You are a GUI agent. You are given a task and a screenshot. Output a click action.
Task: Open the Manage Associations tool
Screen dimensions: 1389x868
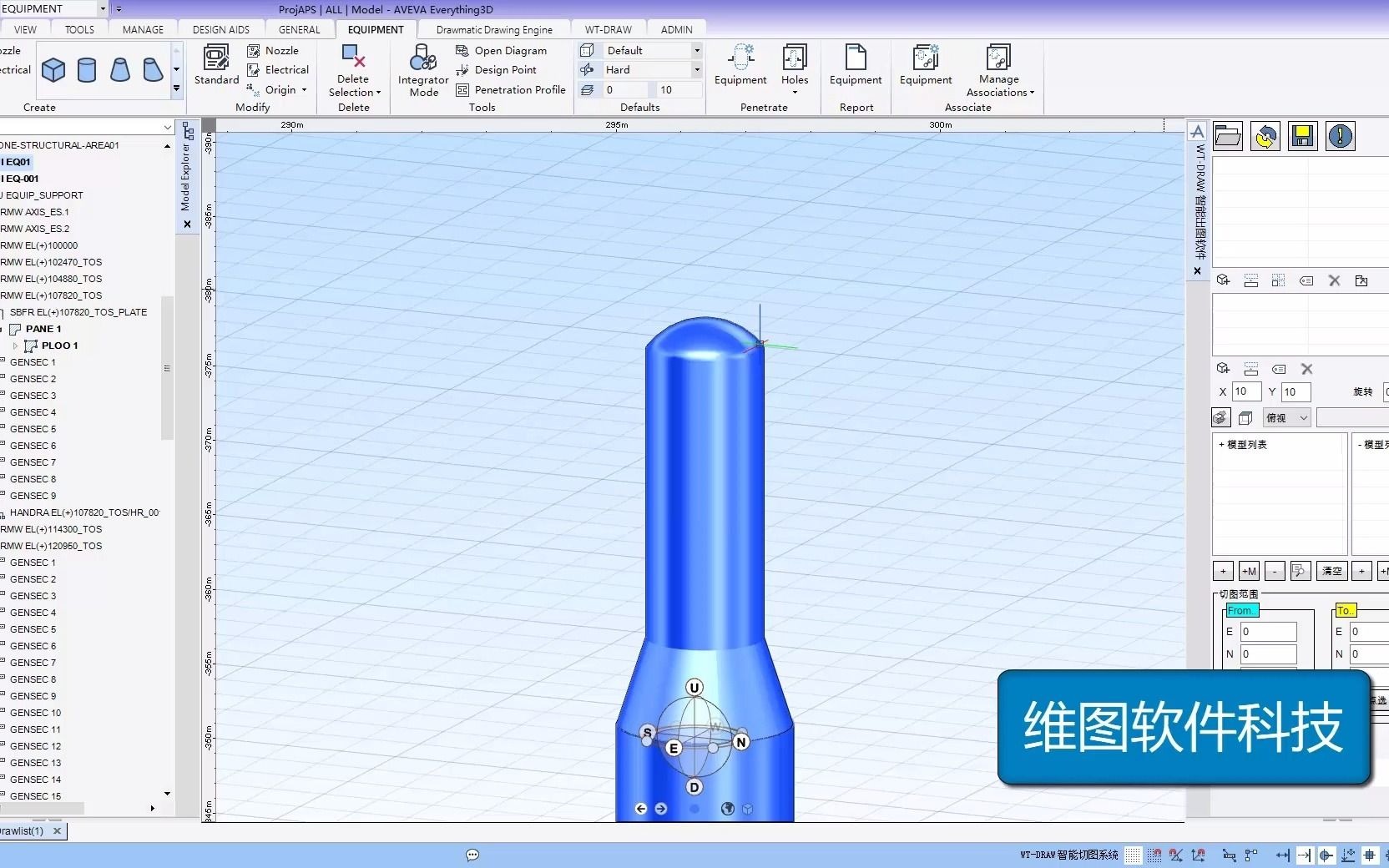pyautogui.click(x=998, y=71)
